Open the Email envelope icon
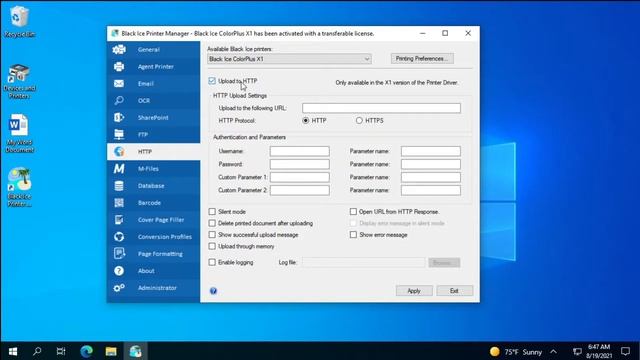Screen dimensions: 640x360 [x=119, y=84]
